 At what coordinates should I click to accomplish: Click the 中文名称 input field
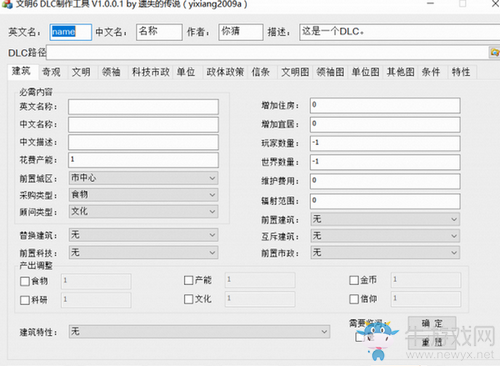pyautogui.click(x=144, y=124)
